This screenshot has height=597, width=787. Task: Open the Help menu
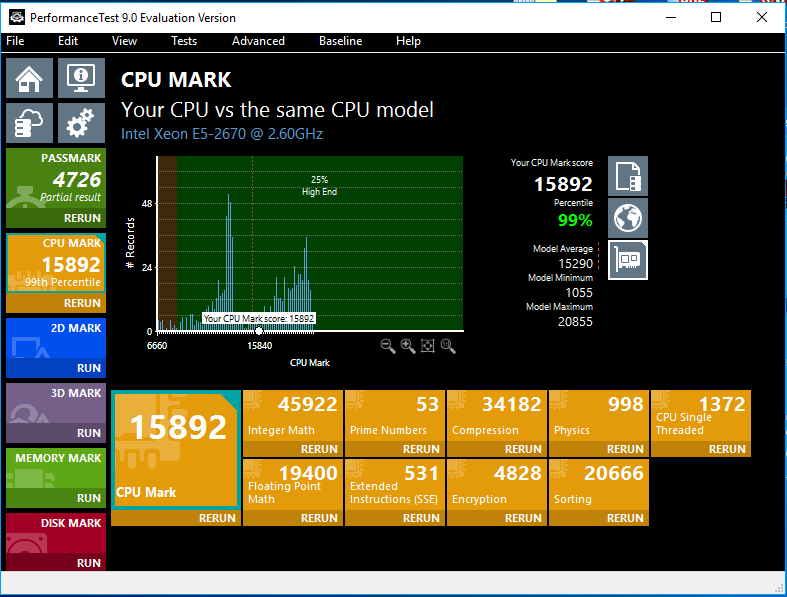click(408, 41)
